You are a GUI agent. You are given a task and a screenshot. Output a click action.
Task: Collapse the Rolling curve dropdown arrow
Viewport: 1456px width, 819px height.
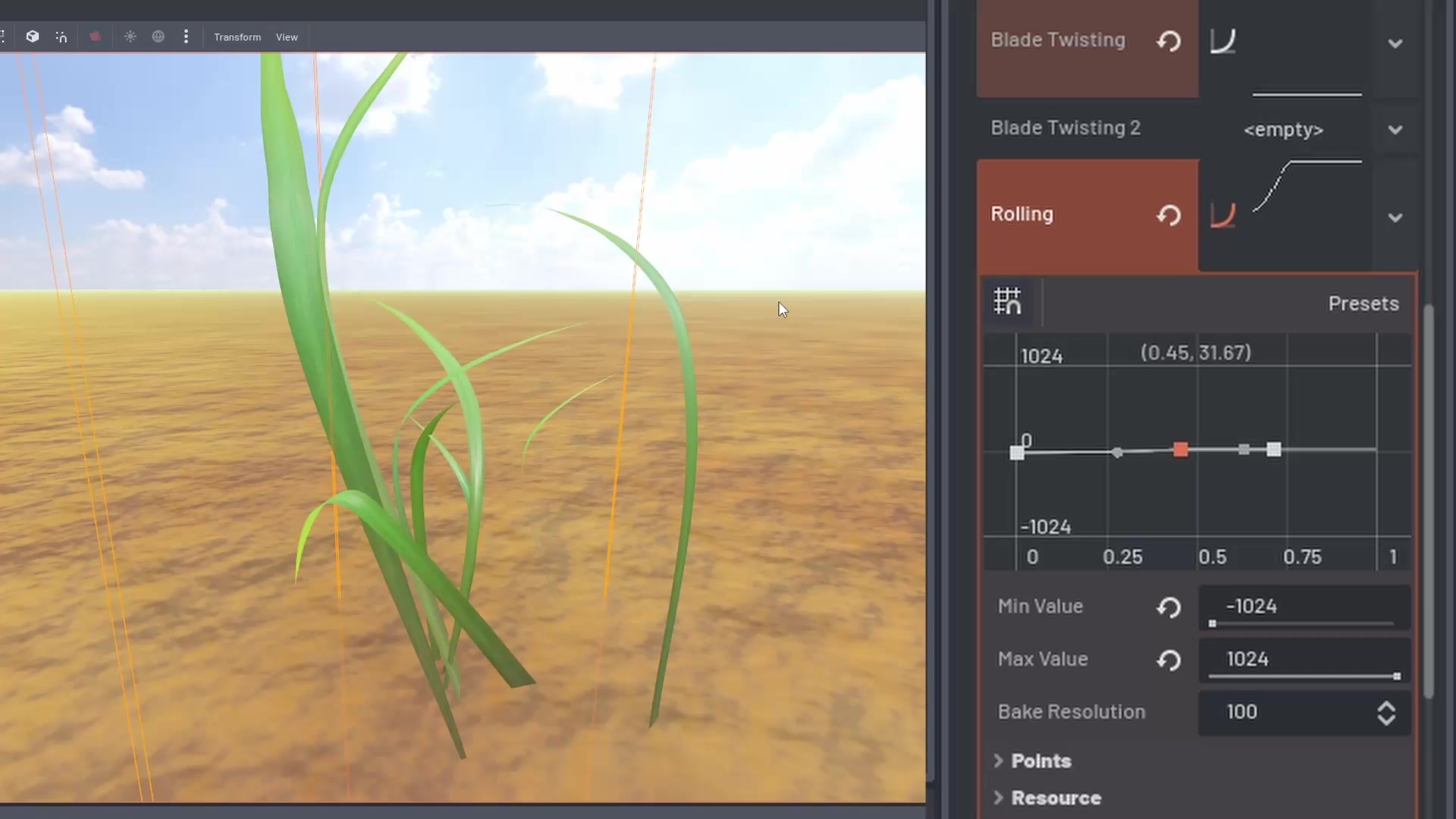coord(1395,218)
